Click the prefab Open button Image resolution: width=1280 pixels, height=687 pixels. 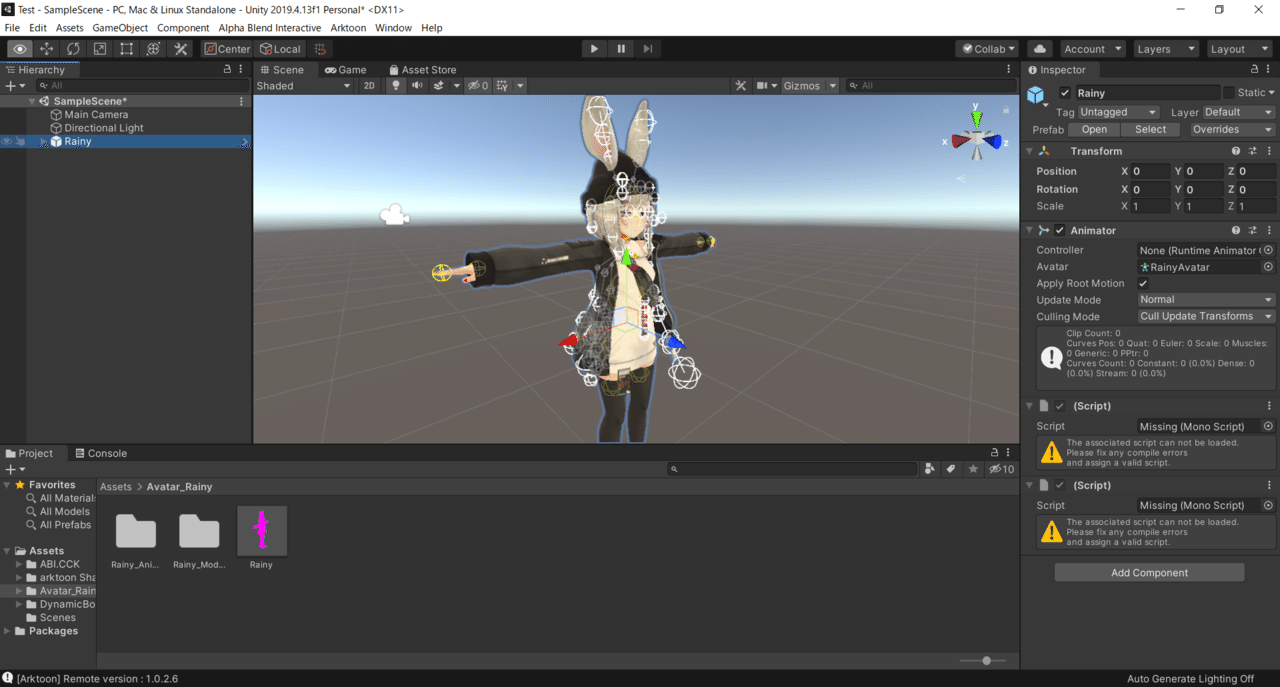click(x=1094, y=129)
